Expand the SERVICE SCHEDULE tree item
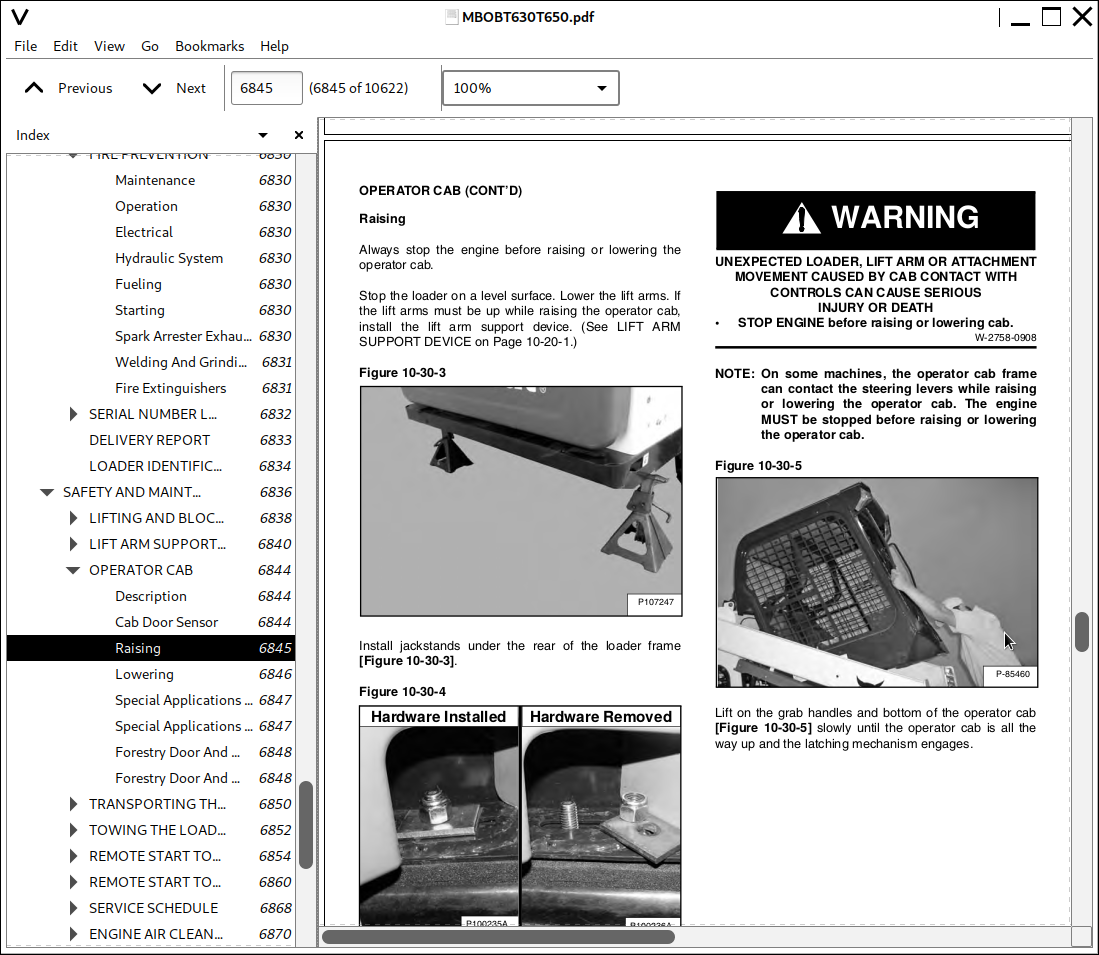 73,908
